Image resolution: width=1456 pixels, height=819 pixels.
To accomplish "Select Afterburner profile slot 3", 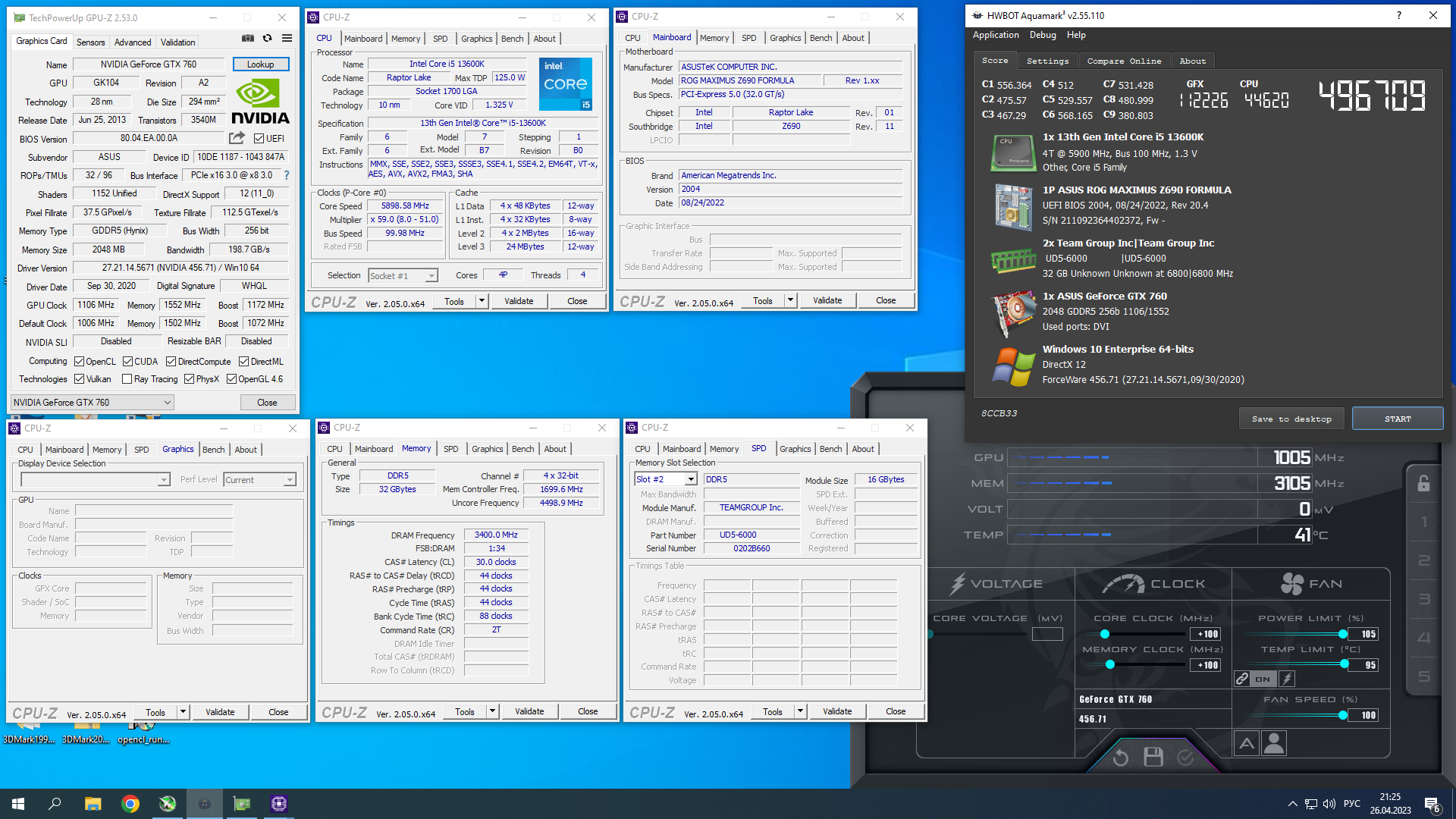I will (x=1424, y=599).
